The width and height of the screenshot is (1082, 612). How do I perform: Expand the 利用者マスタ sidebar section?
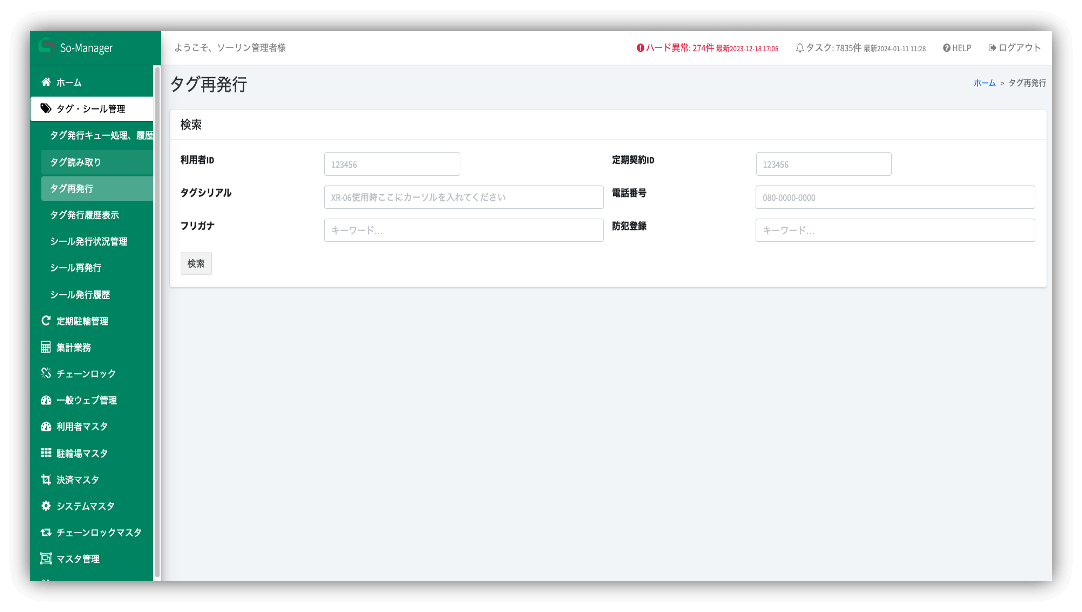click(x=82, y=427)
